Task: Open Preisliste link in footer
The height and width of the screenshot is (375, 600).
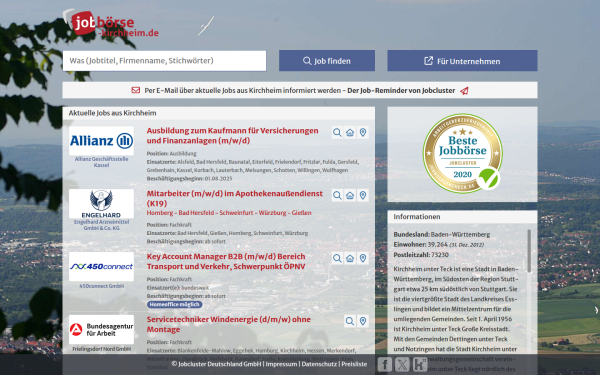Action: pos(354,364)
